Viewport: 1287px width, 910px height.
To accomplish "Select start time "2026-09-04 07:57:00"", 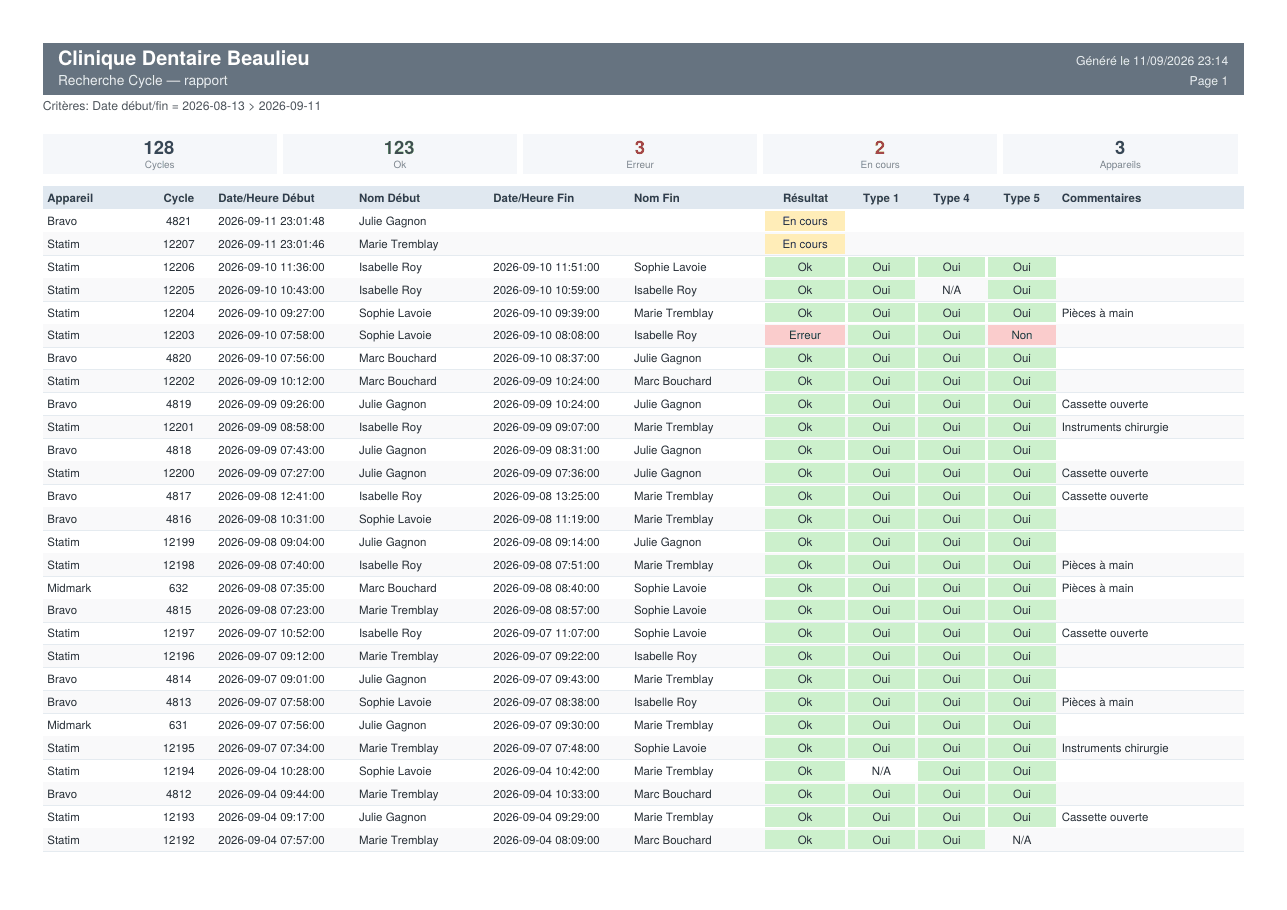I will (271, 840).
